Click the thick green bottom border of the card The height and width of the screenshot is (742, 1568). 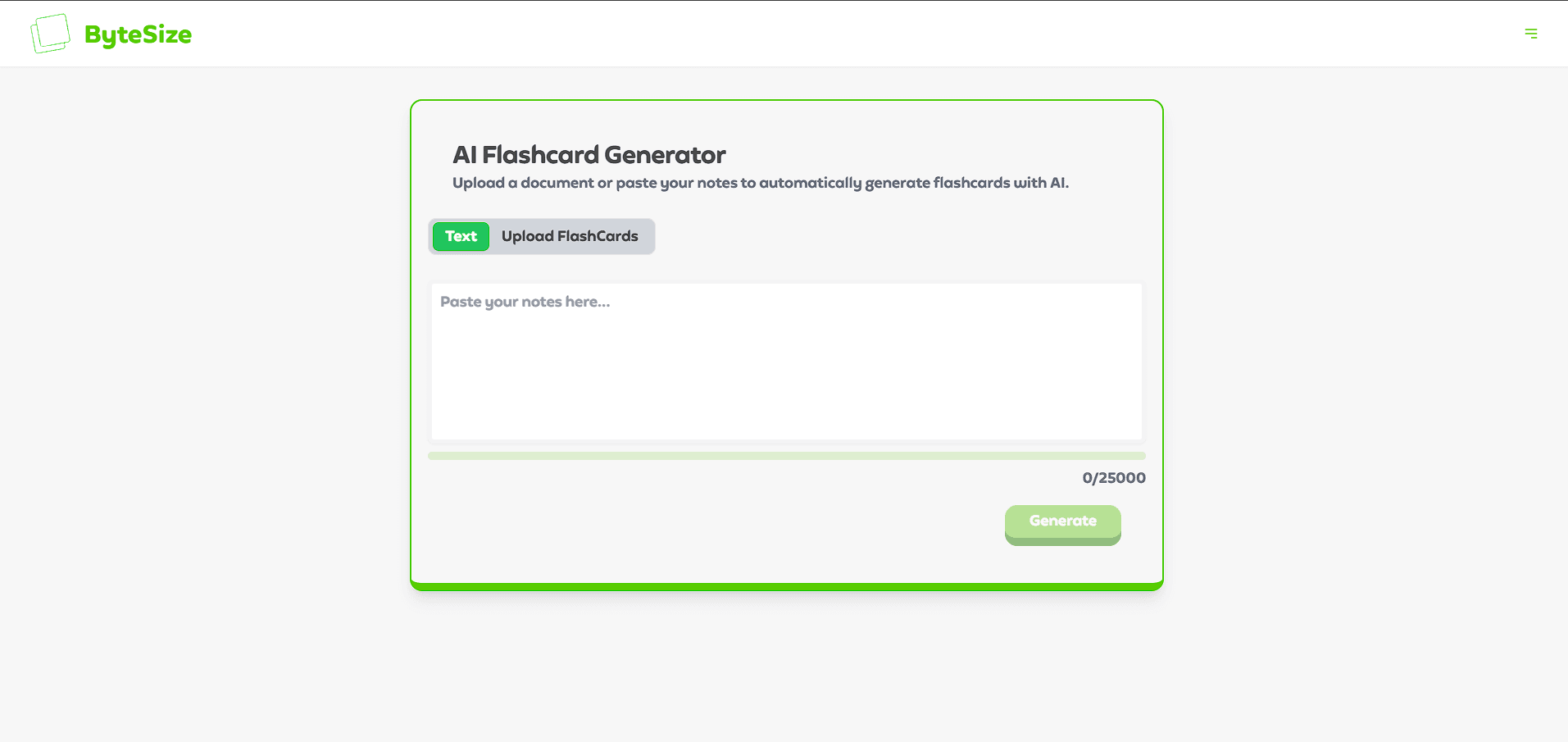coord(786,586)
